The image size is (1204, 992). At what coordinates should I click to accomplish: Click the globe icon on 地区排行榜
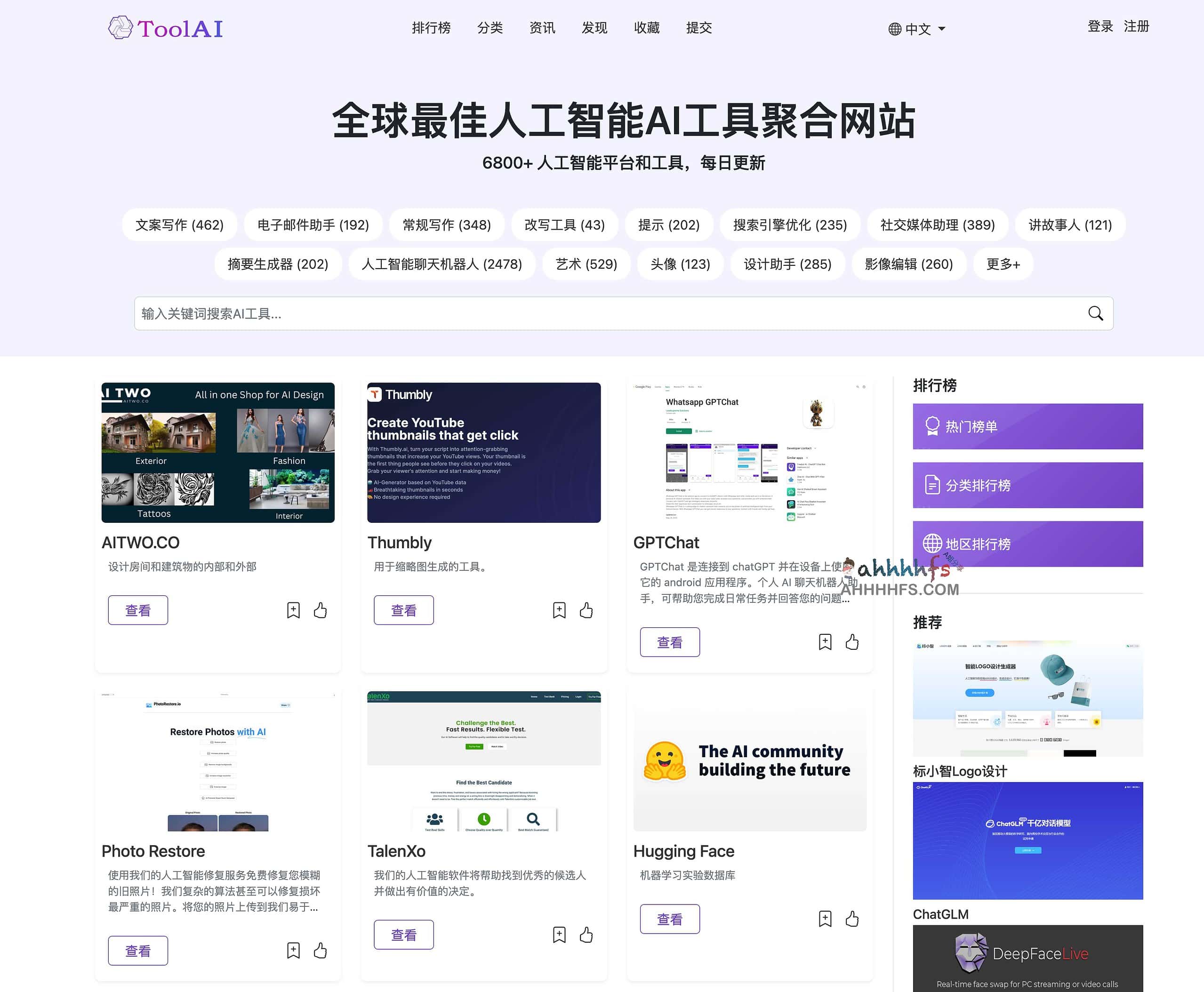pyautogui.click(x=932, y=544)
